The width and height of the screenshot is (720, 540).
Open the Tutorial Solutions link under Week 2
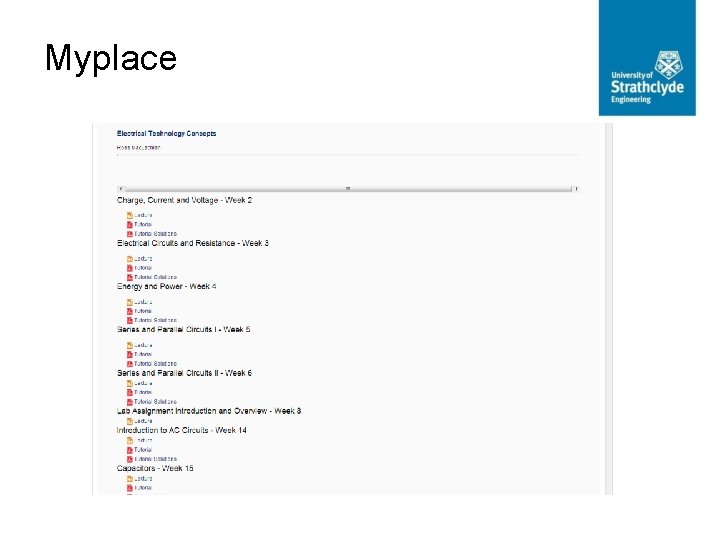[x=155, y=234]
